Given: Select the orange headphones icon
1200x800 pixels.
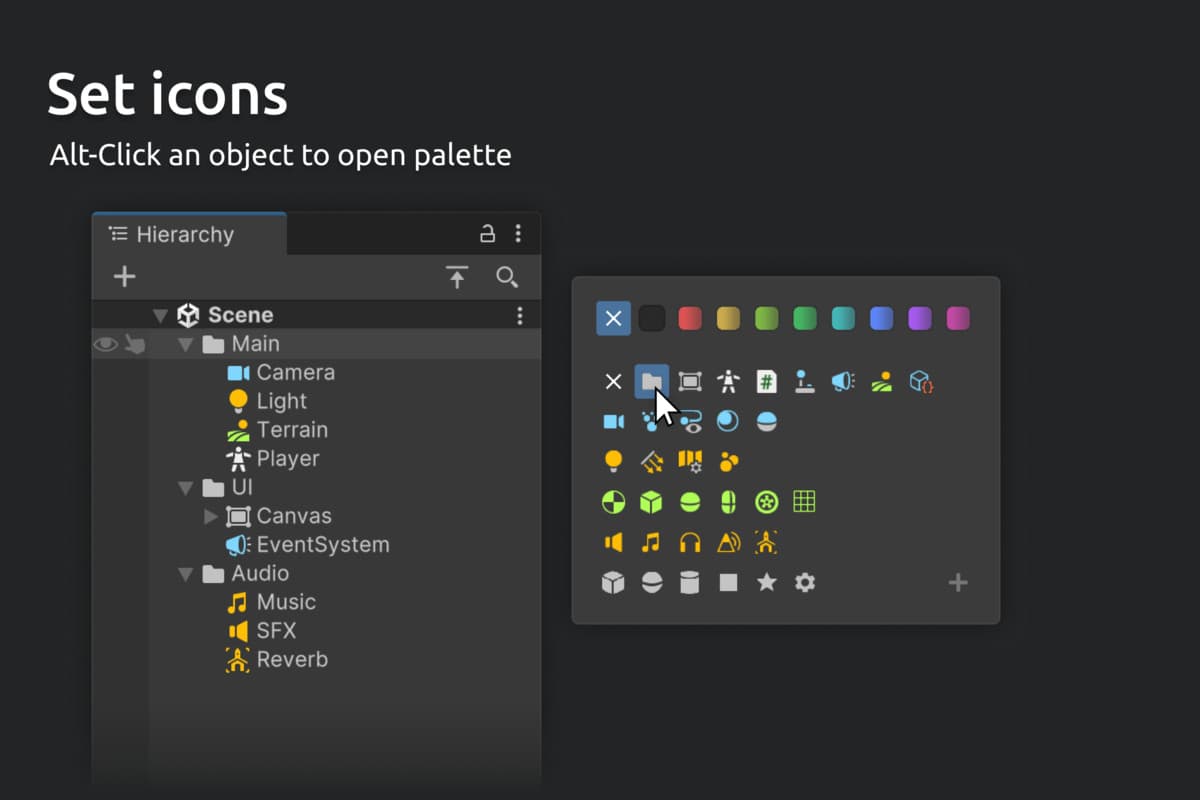Looking at the screenshot, I should 690,542.
